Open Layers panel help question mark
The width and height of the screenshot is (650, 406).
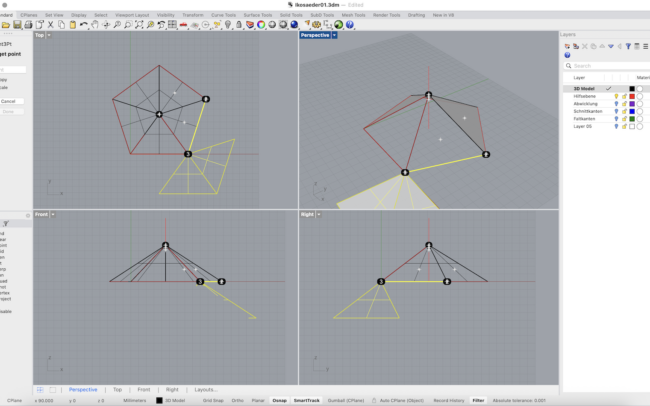[x=567, y=55]
